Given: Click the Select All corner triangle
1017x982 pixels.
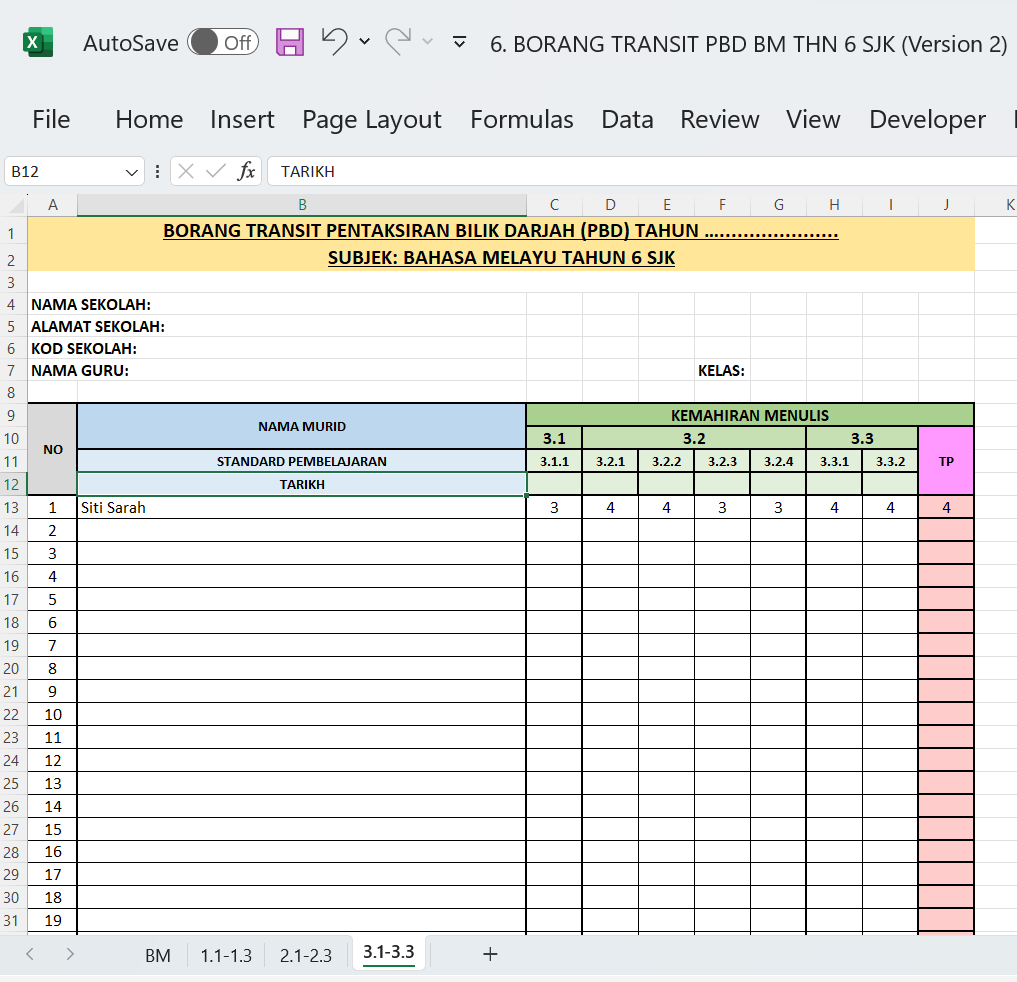Looking at the screenshot, I should coord(16,206).
